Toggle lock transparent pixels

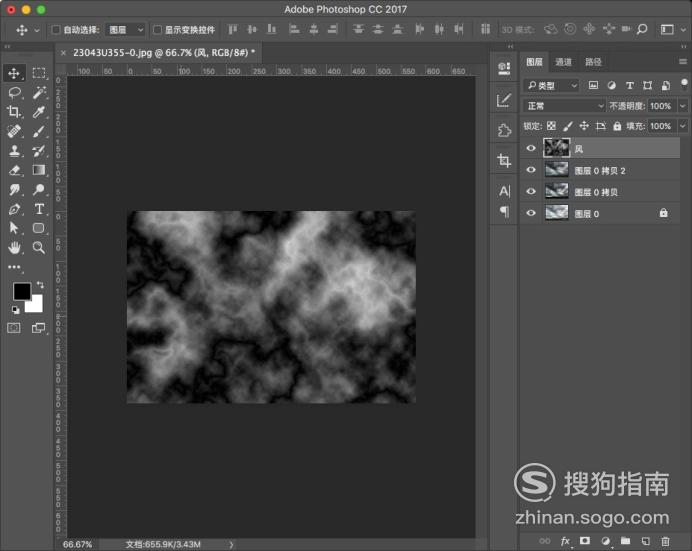551,126
